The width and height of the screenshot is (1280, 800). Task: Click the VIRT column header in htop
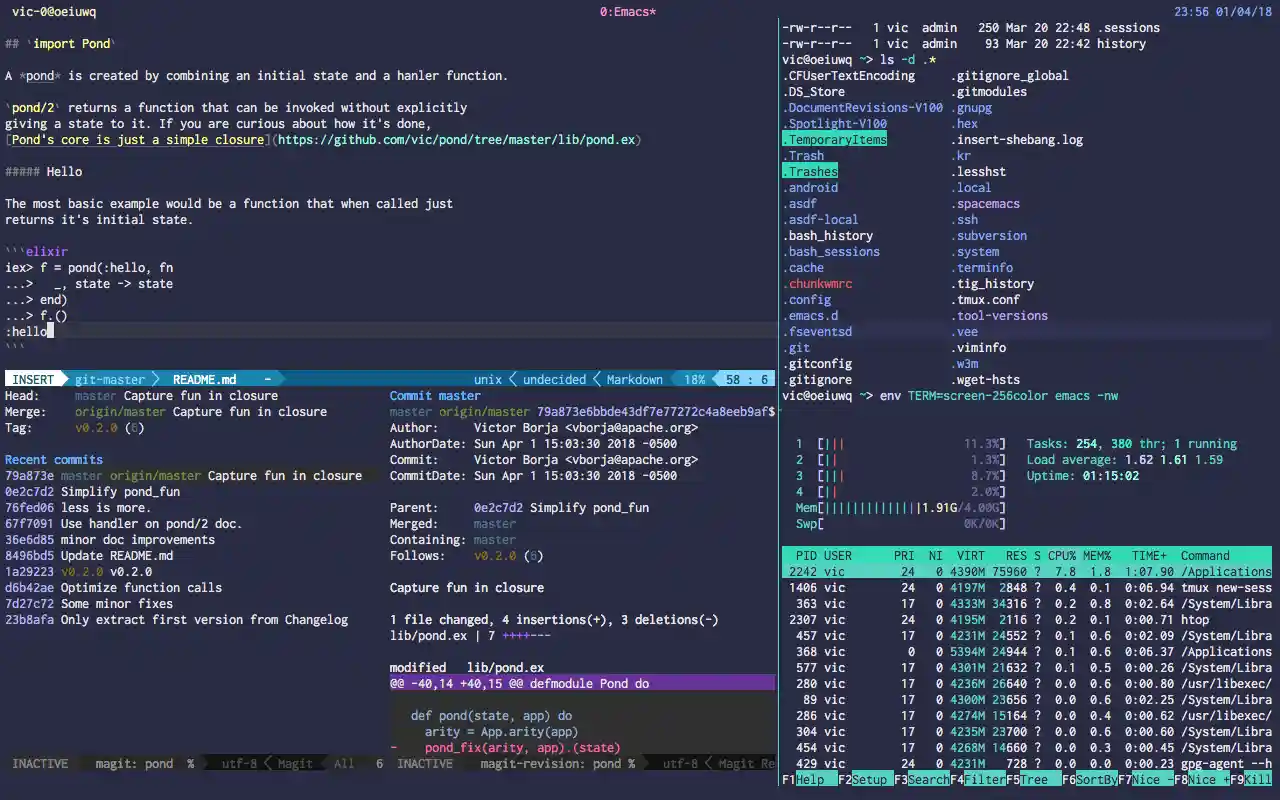(972, 555)
